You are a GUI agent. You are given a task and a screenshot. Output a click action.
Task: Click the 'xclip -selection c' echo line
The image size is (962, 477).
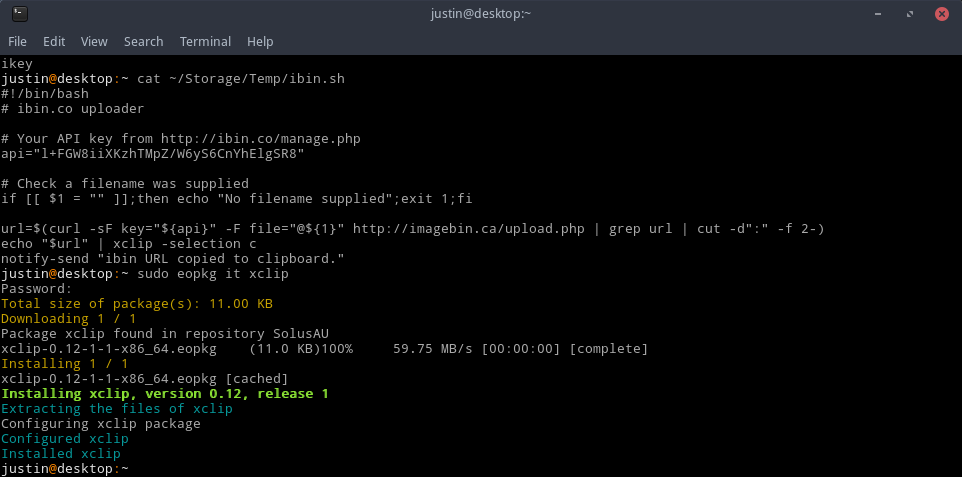coord(129,244)
